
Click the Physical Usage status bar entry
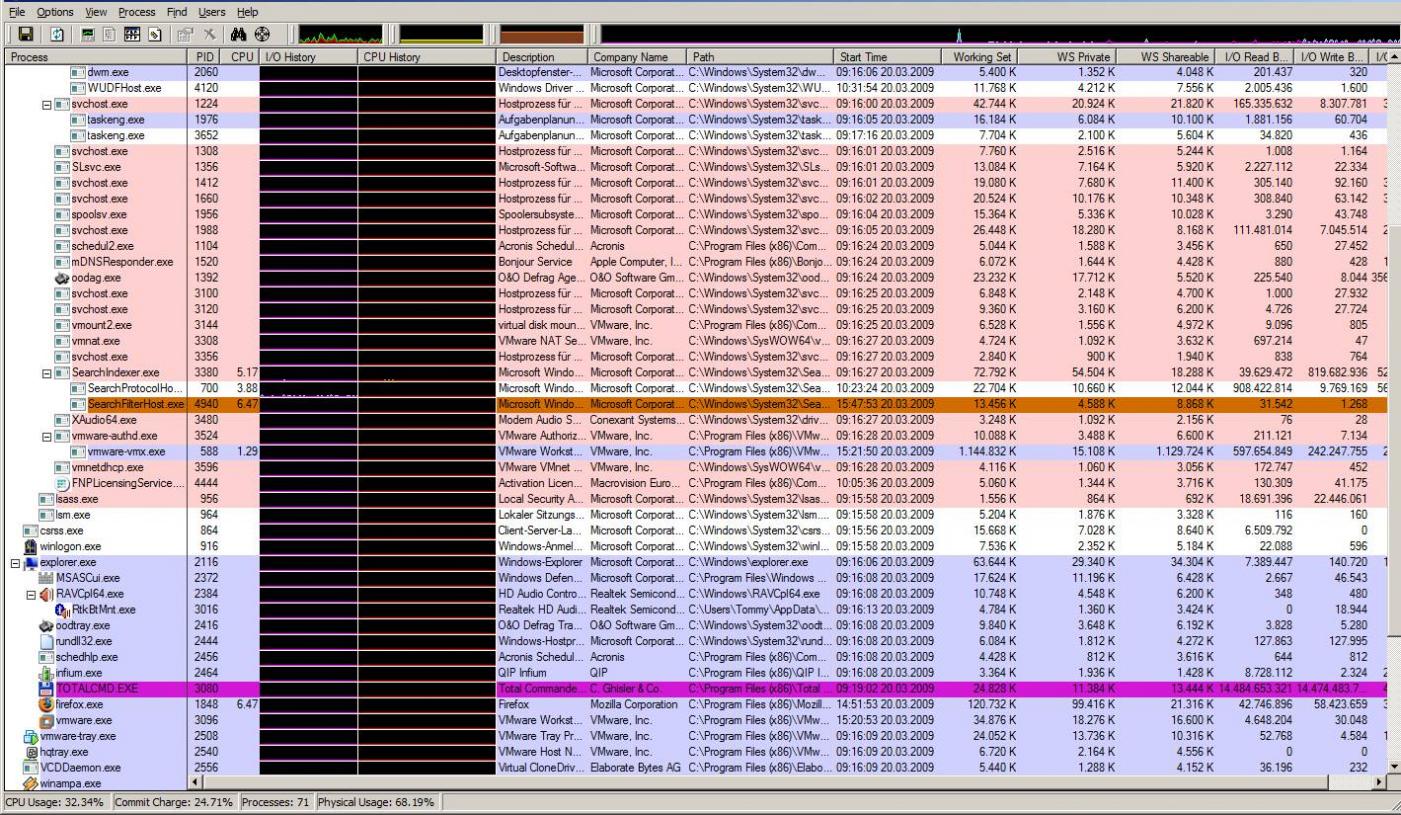pyautogui.click(x=380, y=802)
